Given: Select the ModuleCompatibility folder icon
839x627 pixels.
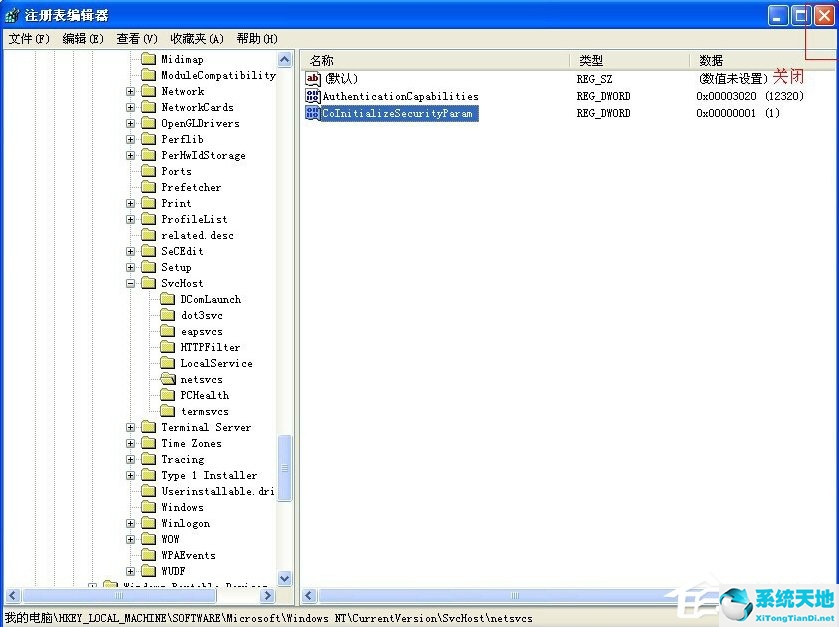Looking at the screenshot, I should click(148, 75).
